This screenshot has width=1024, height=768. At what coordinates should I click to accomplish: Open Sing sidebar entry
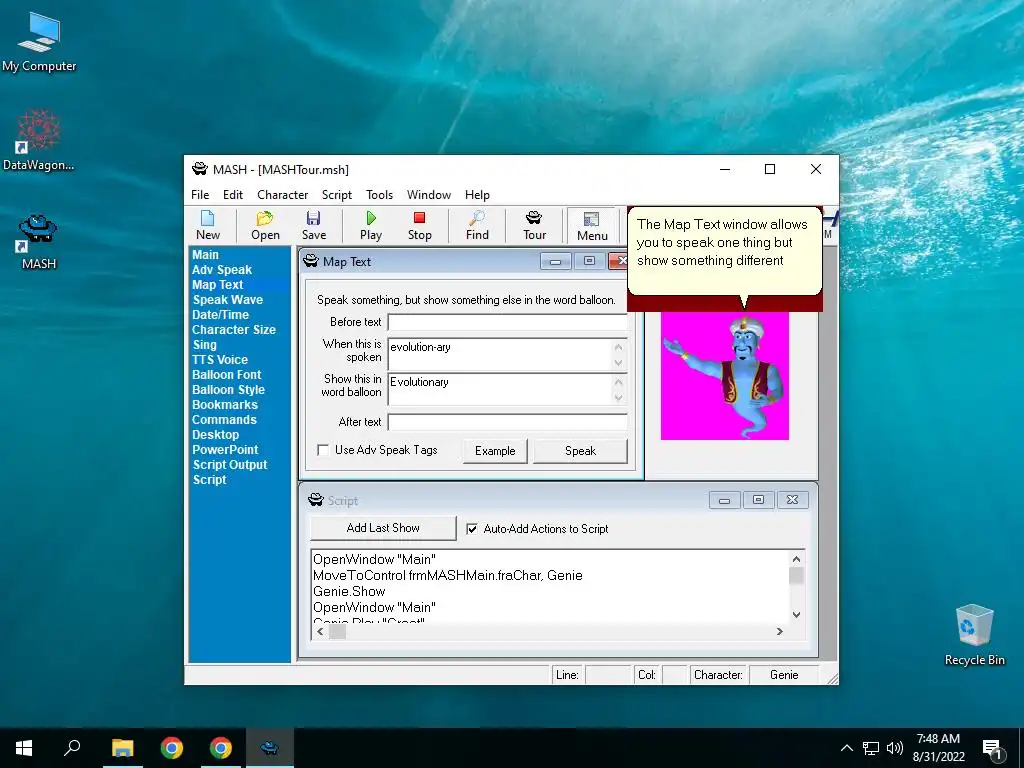coord(204,345)
